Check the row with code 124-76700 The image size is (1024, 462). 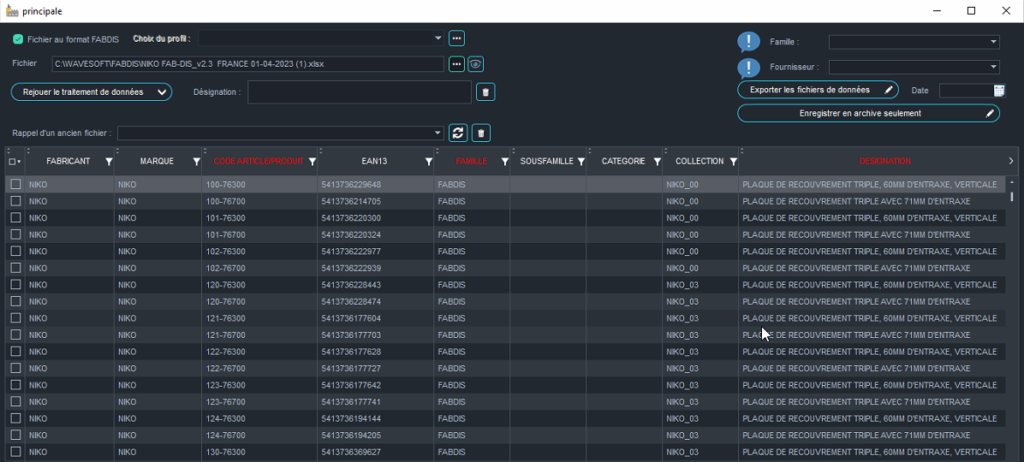[x=16, y=435]
